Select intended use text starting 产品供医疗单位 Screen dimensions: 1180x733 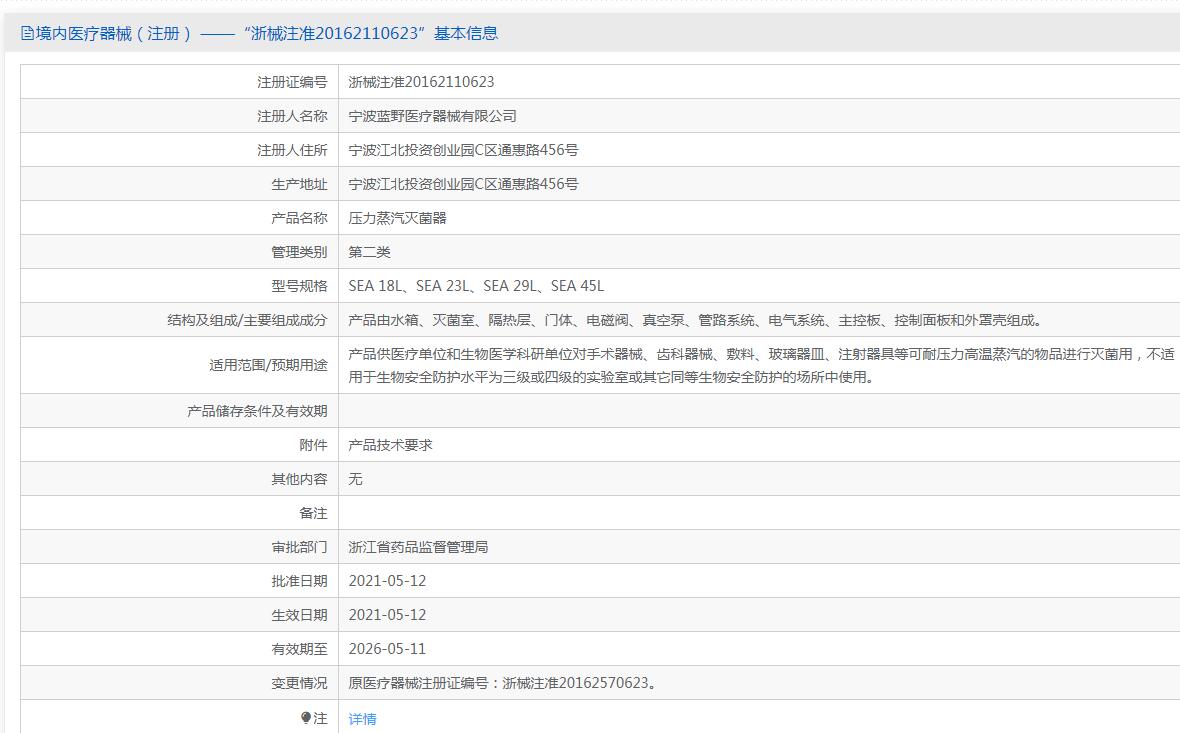click(x=762, y=365)
